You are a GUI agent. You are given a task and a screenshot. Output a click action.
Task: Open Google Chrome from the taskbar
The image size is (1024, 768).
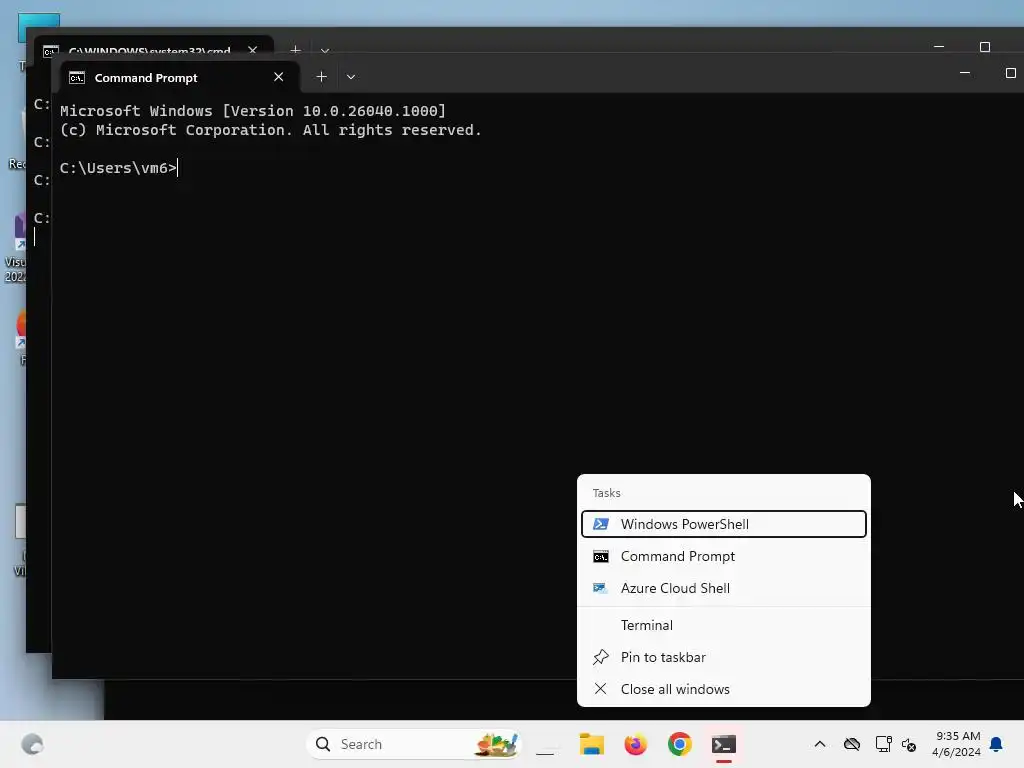[x=679, y=744]
